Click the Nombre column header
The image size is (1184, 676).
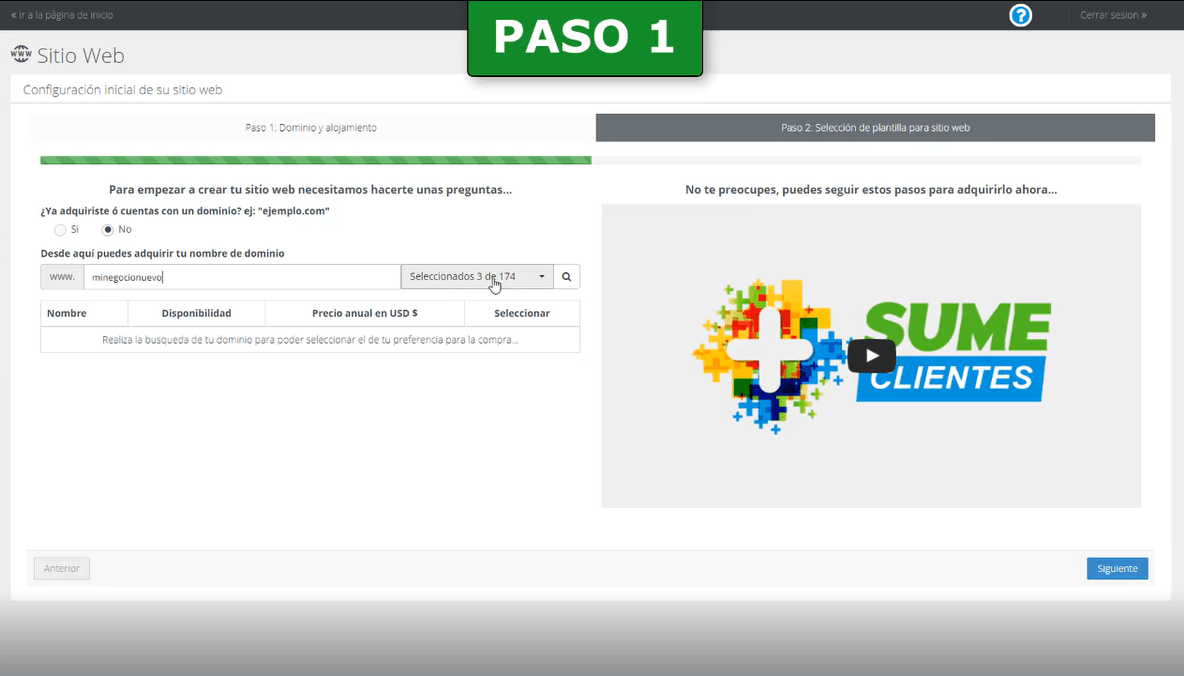[x=84, y=313]
